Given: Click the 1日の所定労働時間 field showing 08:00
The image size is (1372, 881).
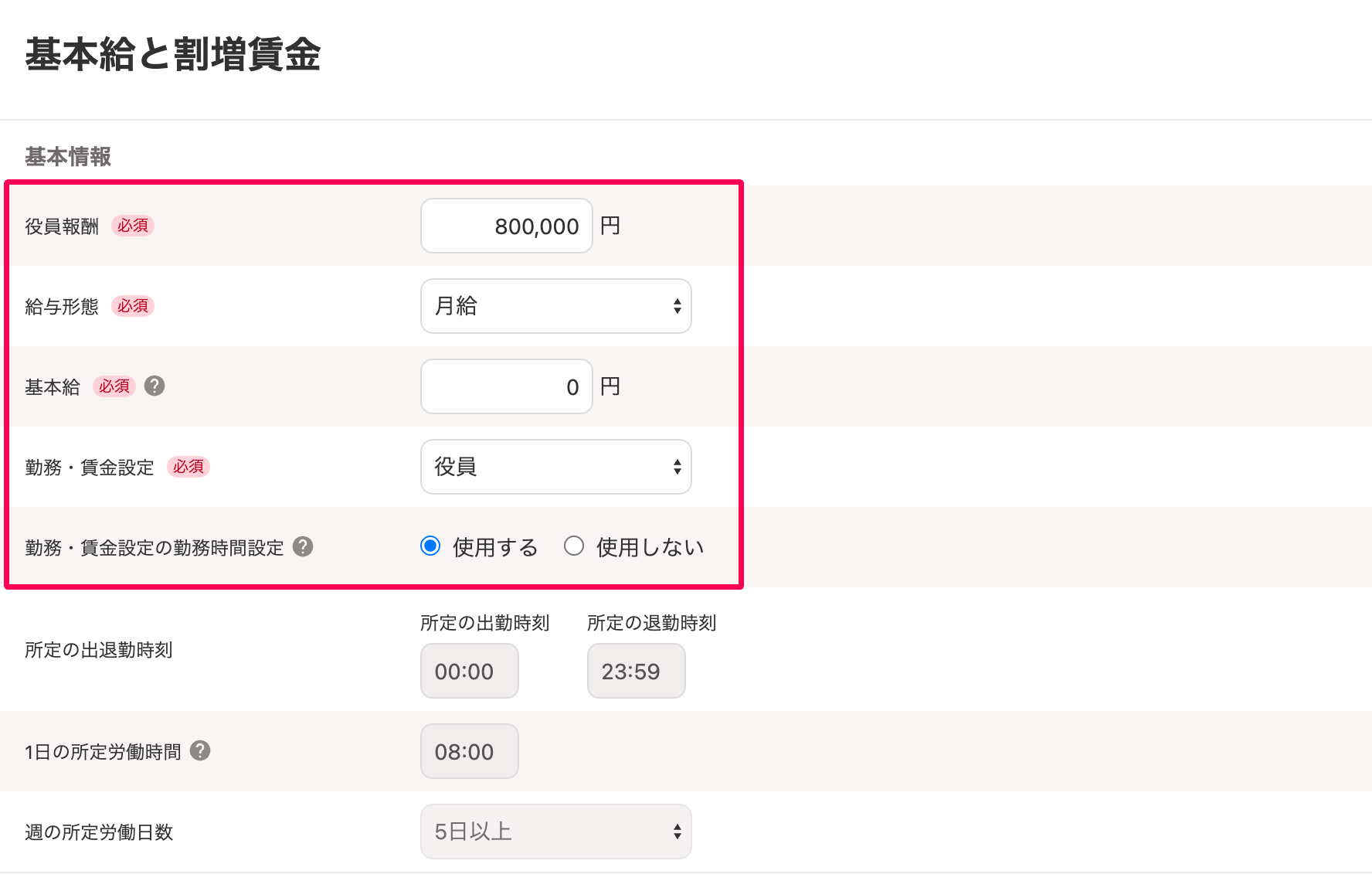Looking at the screenshot, I should coord(470,751).
